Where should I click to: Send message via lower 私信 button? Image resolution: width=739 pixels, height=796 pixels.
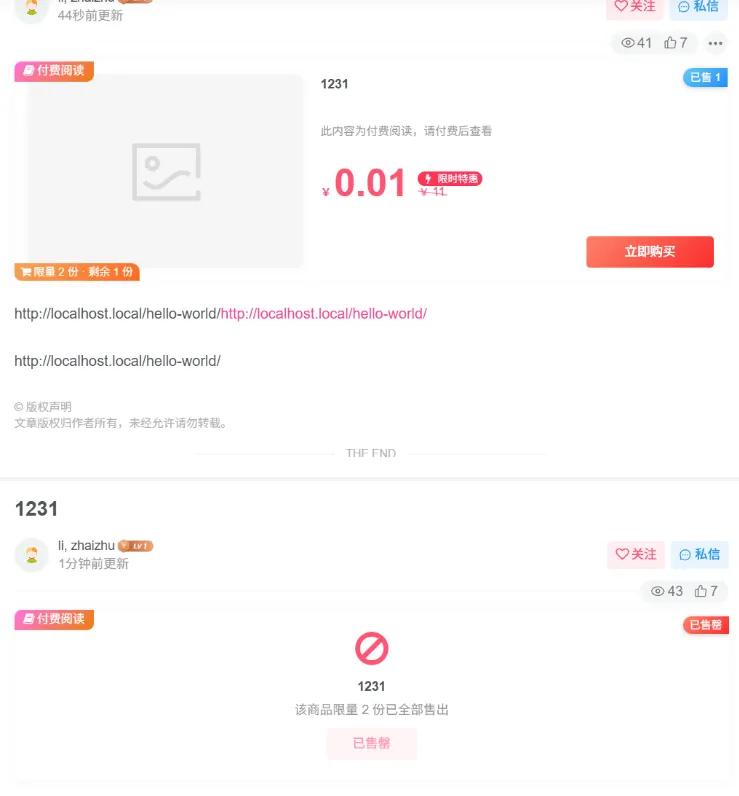(x=700, y=554)
